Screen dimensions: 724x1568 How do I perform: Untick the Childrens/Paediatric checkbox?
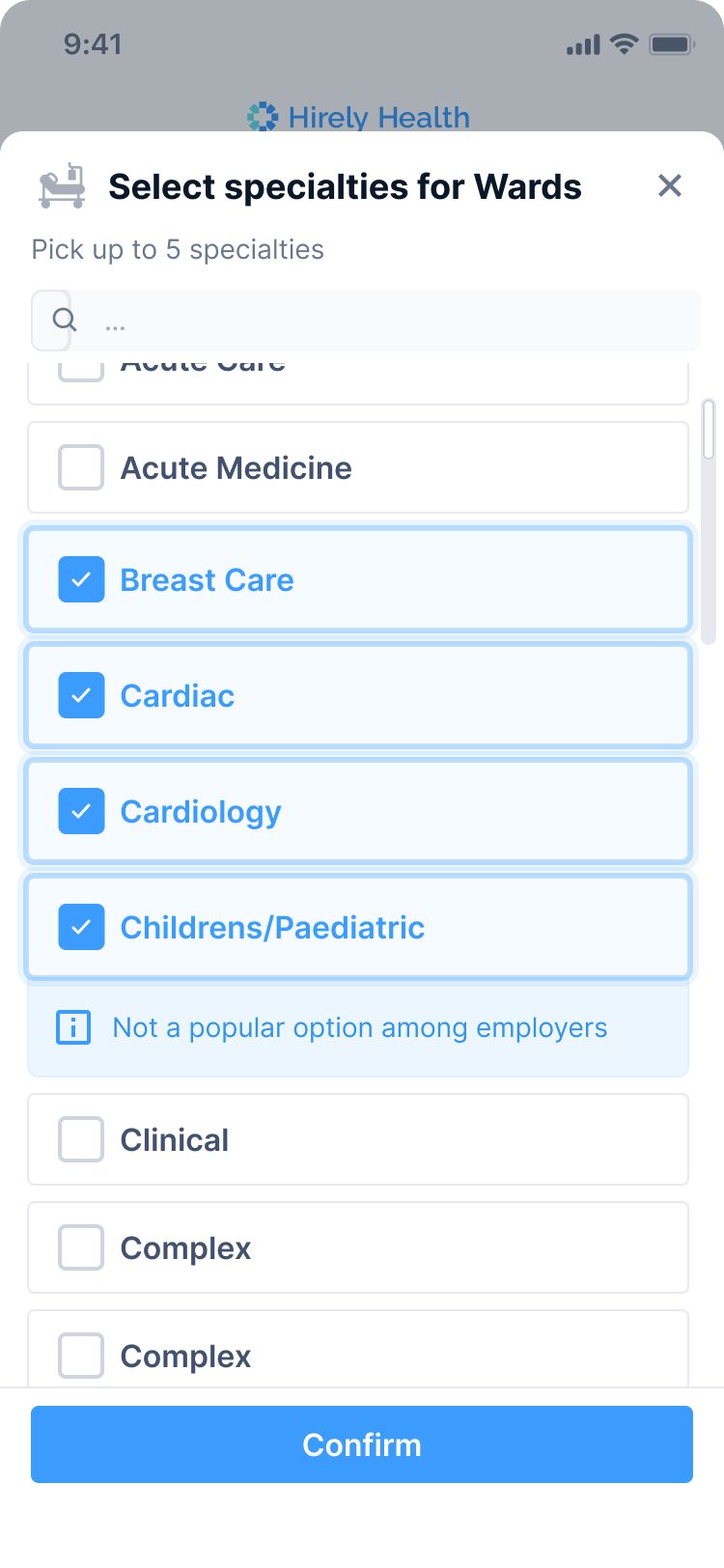click(x=81, y=927)
